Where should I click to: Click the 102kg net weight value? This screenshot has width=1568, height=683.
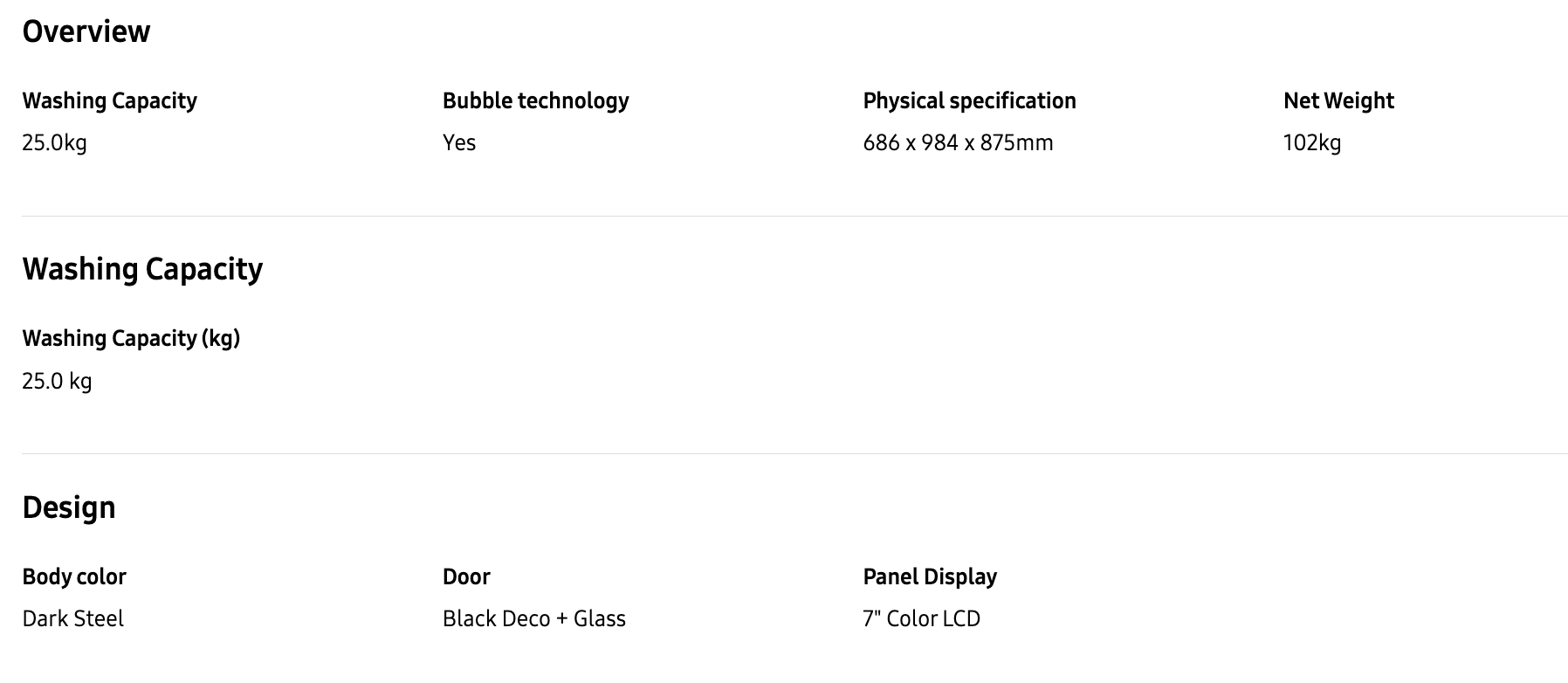(x=1312, y=143)
